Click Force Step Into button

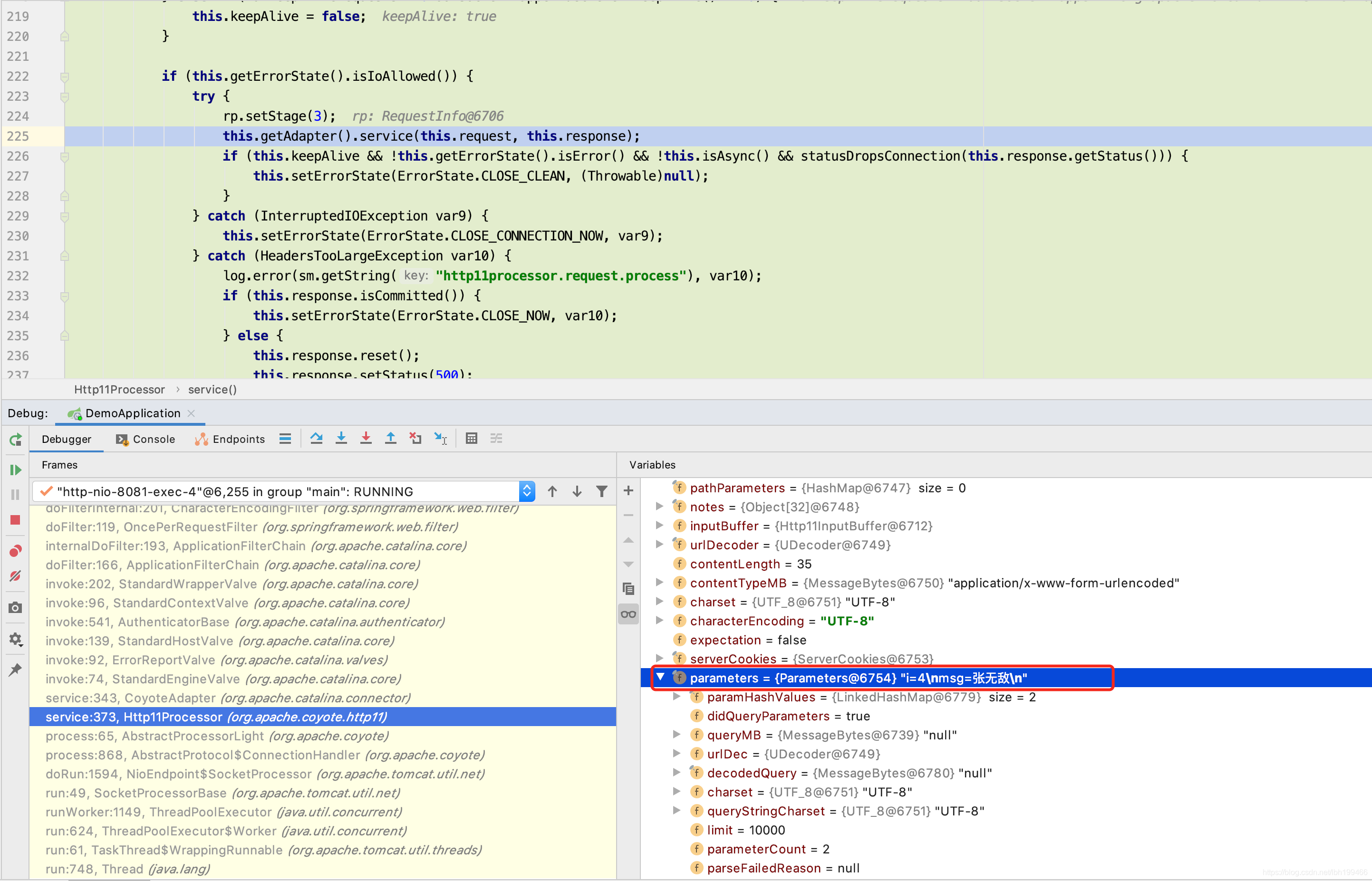point(366,439)
